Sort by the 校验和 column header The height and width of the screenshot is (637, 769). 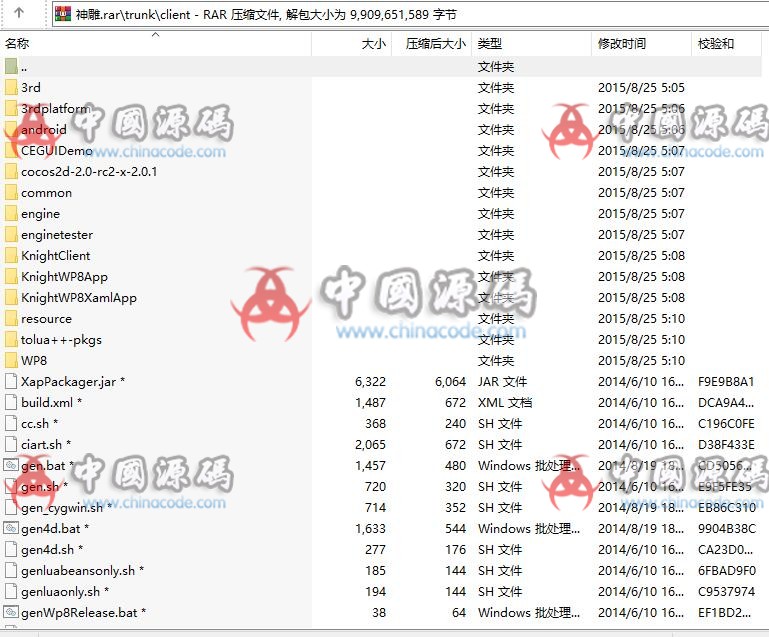pyautogui.click(x=727, y=44)
